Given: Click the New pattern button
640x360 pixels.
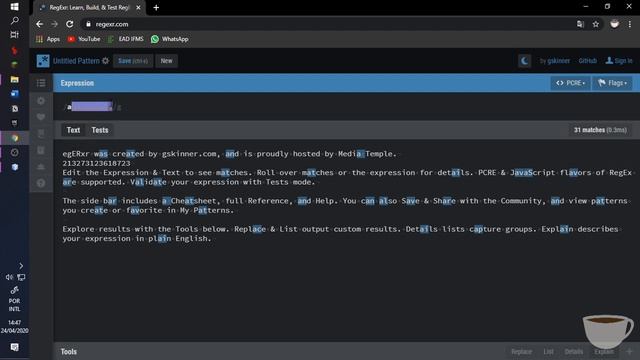Looking at the screenshot, I should coord(167,61).
